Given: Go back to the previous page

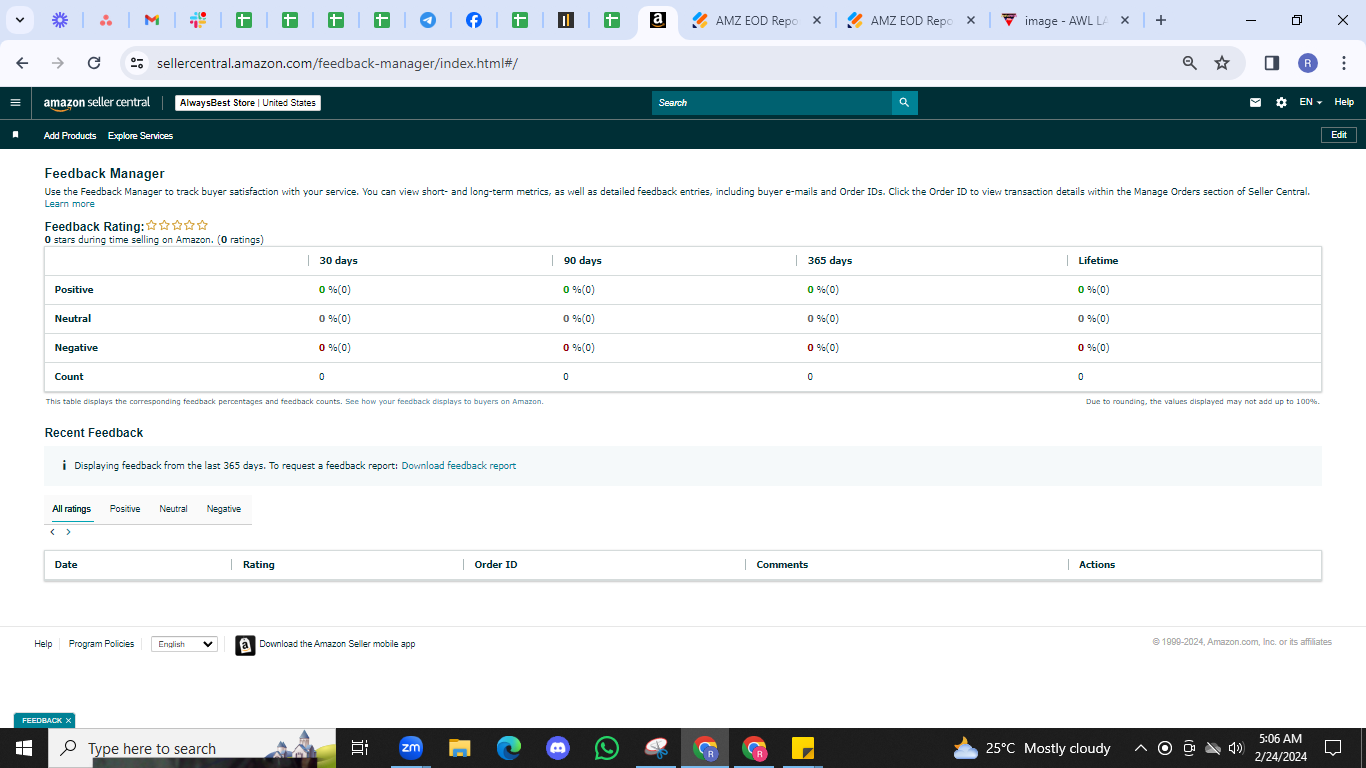Looking at the screenshot, I should (x=22, y=63).
